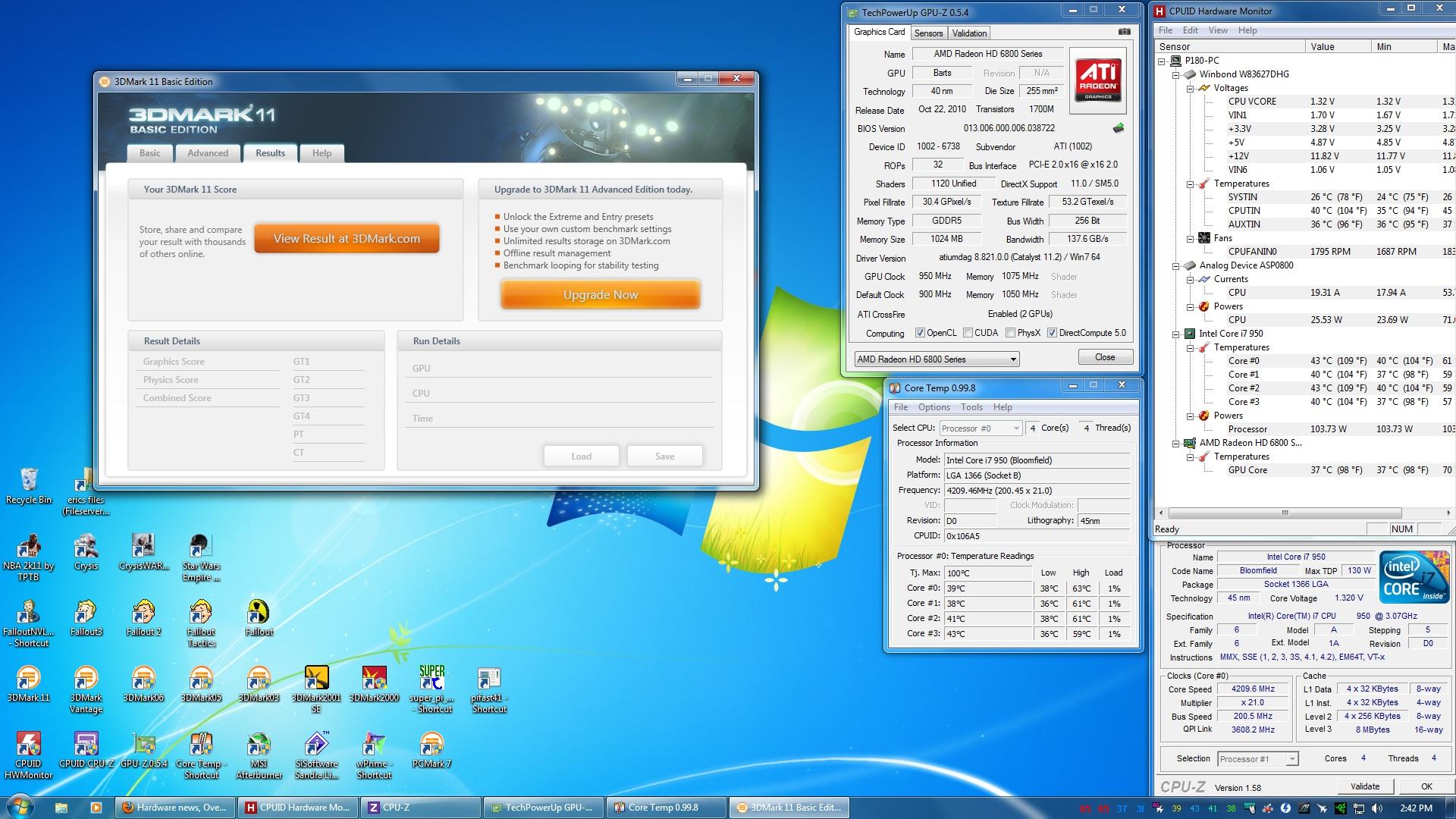Image resolution: width=1456 pixels, height=819 pixels.
Task: Click the Value column header
Action: (1339, 47)
